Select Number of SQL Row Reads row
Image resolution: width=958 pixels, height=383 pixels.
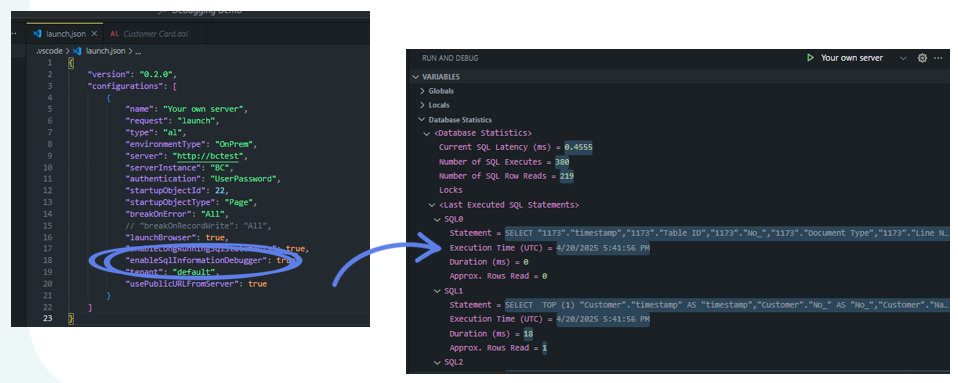pyautogui.click(x=506, y=176)
